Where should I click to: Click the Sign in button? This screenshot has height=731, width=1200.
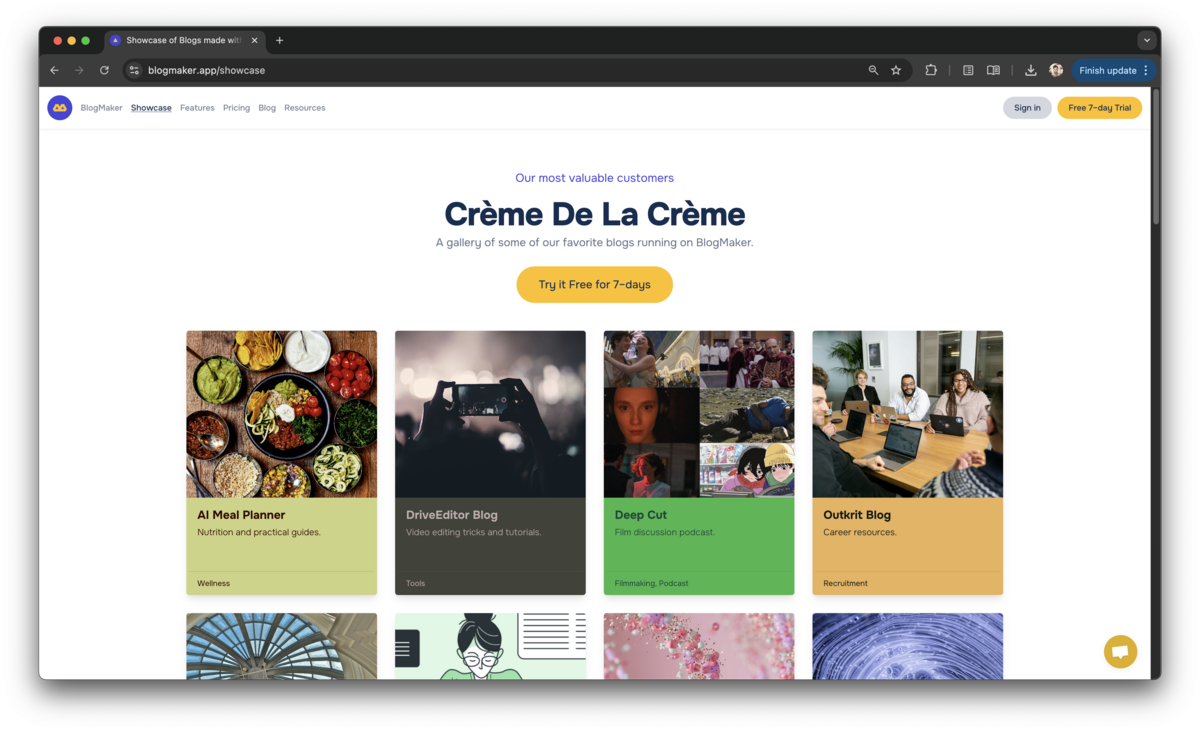click(1027, 108)
